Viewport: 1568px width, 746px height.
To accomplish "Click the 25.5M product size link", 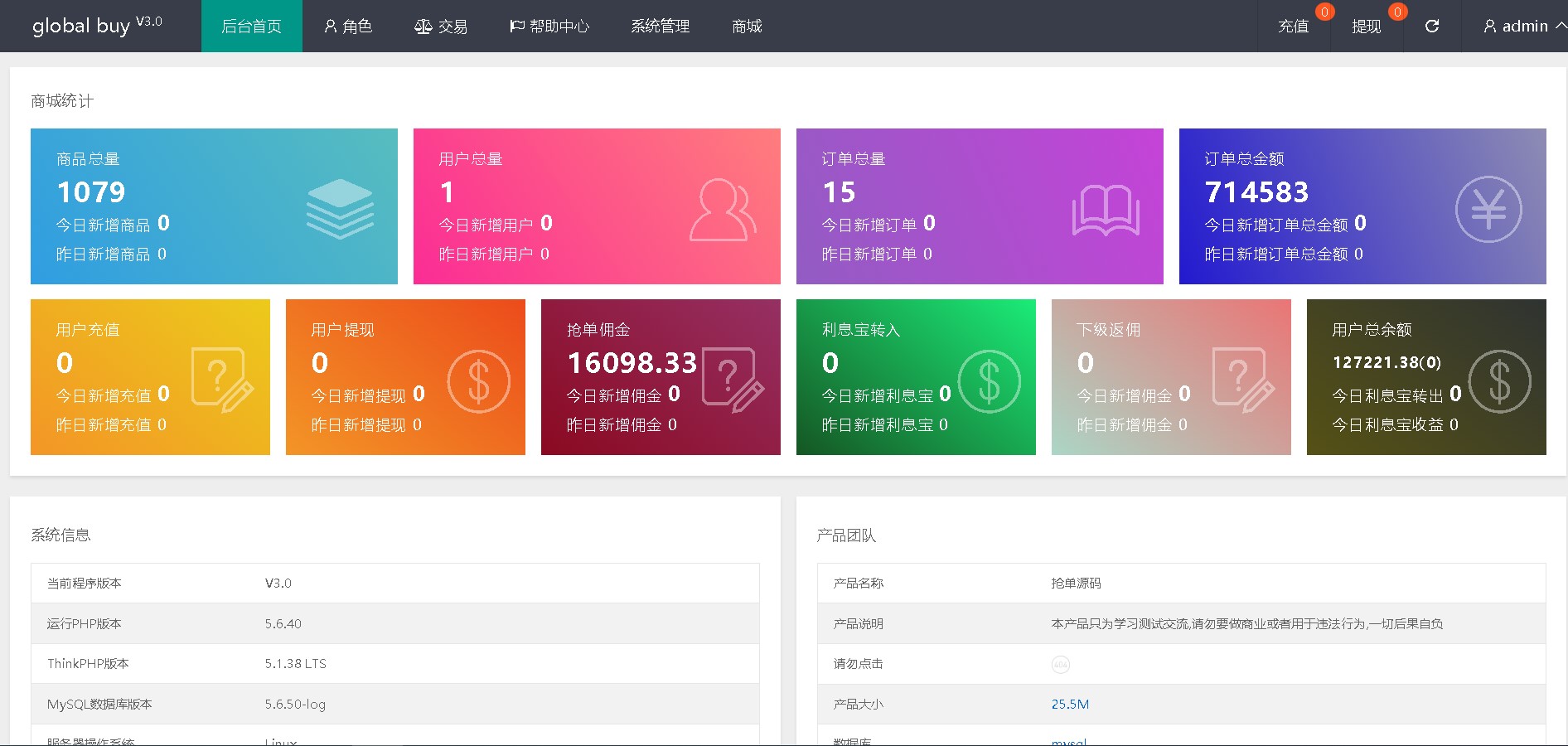I will [1070, 705].
